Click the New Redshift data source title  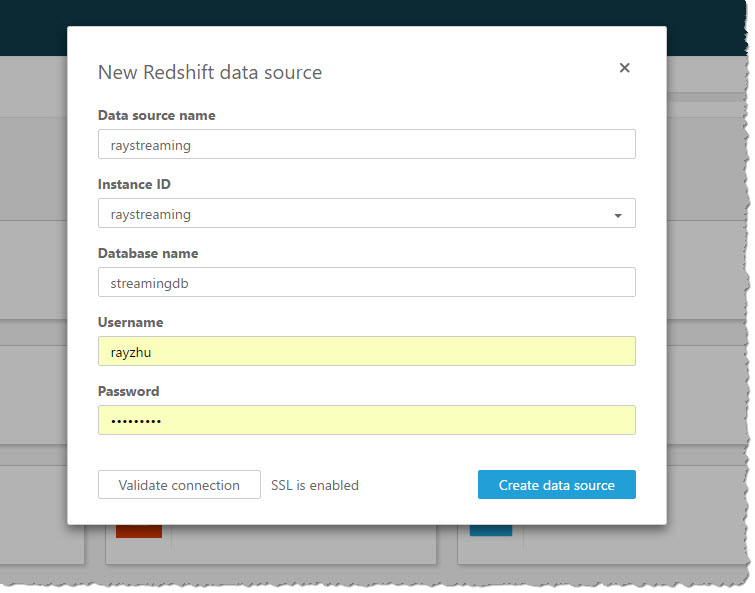tap(210, 72)
